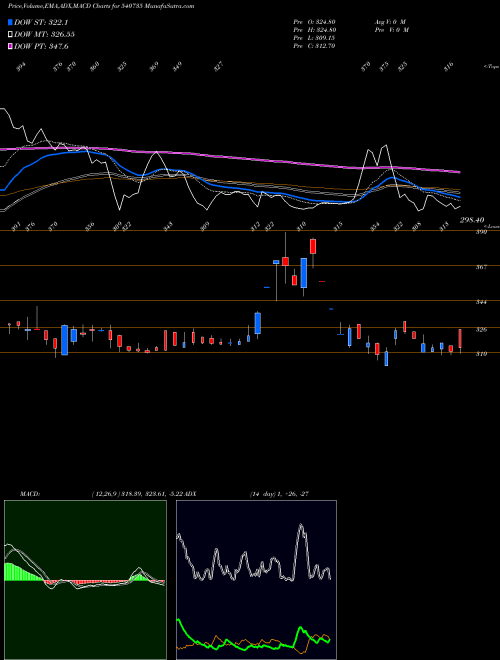The height and width of the screenshot is (660, 500).
Task: Click the 391 lower value label
Action: [15, 226]
